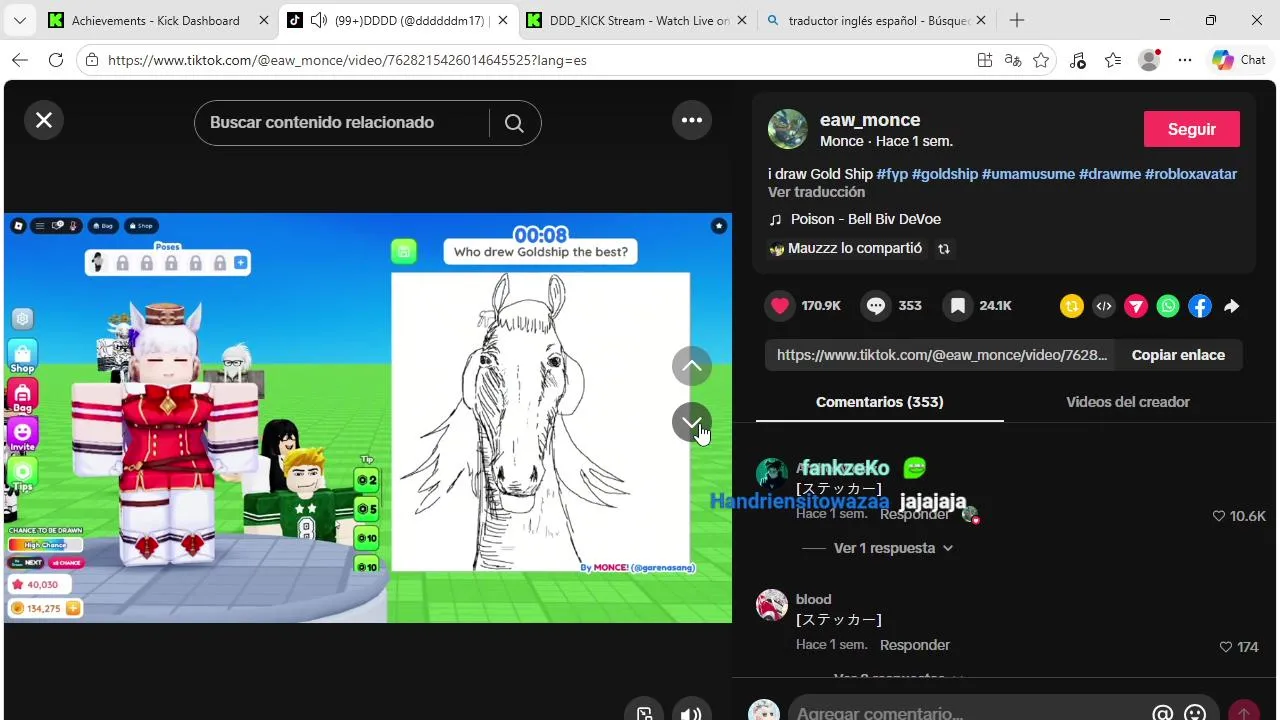Open the #drawme hashtag
This screenshot has width=1280, height=720.
click(1110, 174)
